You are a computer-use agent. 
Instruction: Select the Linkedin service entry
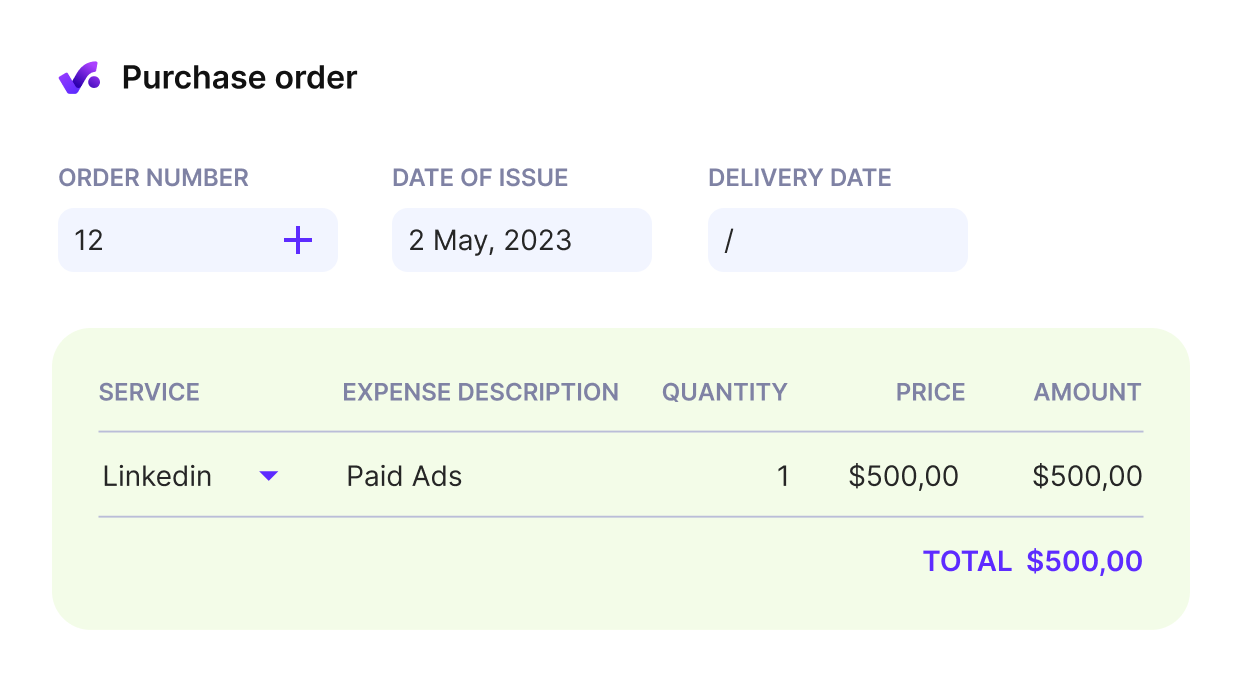(157, 476)
